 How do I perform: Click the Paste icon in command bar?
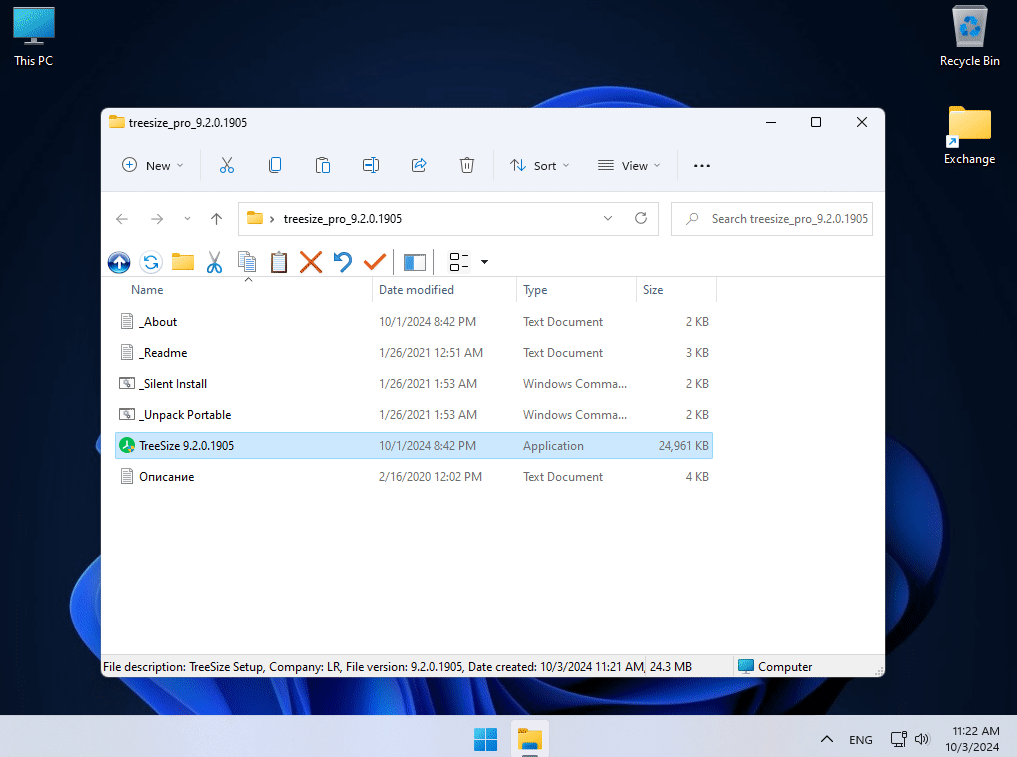322,165
